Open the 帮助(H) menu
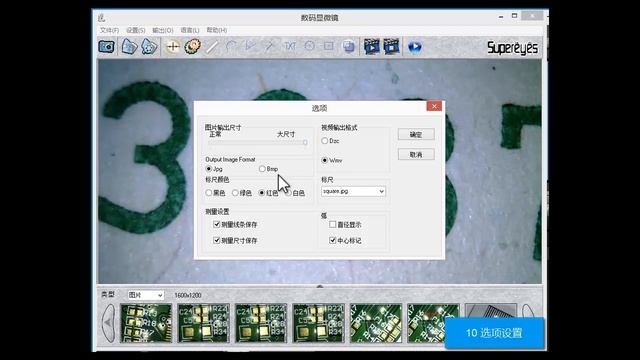 point(217,30)
